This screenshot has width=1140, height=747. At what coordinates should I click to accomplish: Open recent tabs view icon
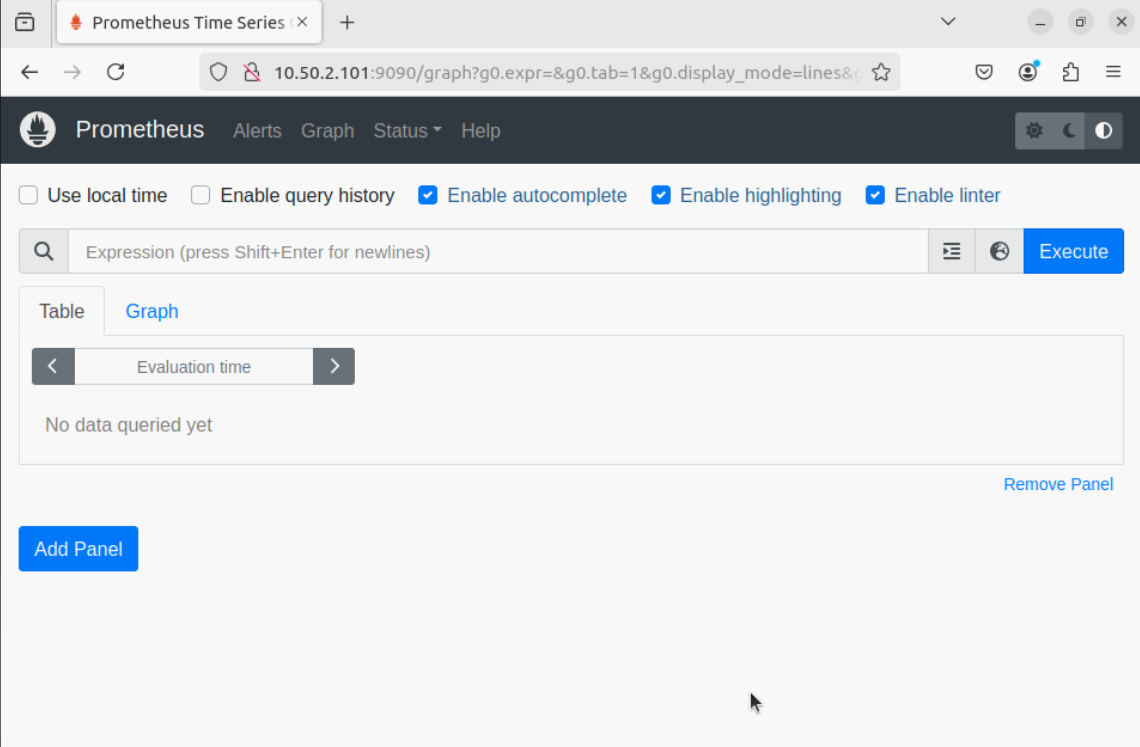[25, 22]
